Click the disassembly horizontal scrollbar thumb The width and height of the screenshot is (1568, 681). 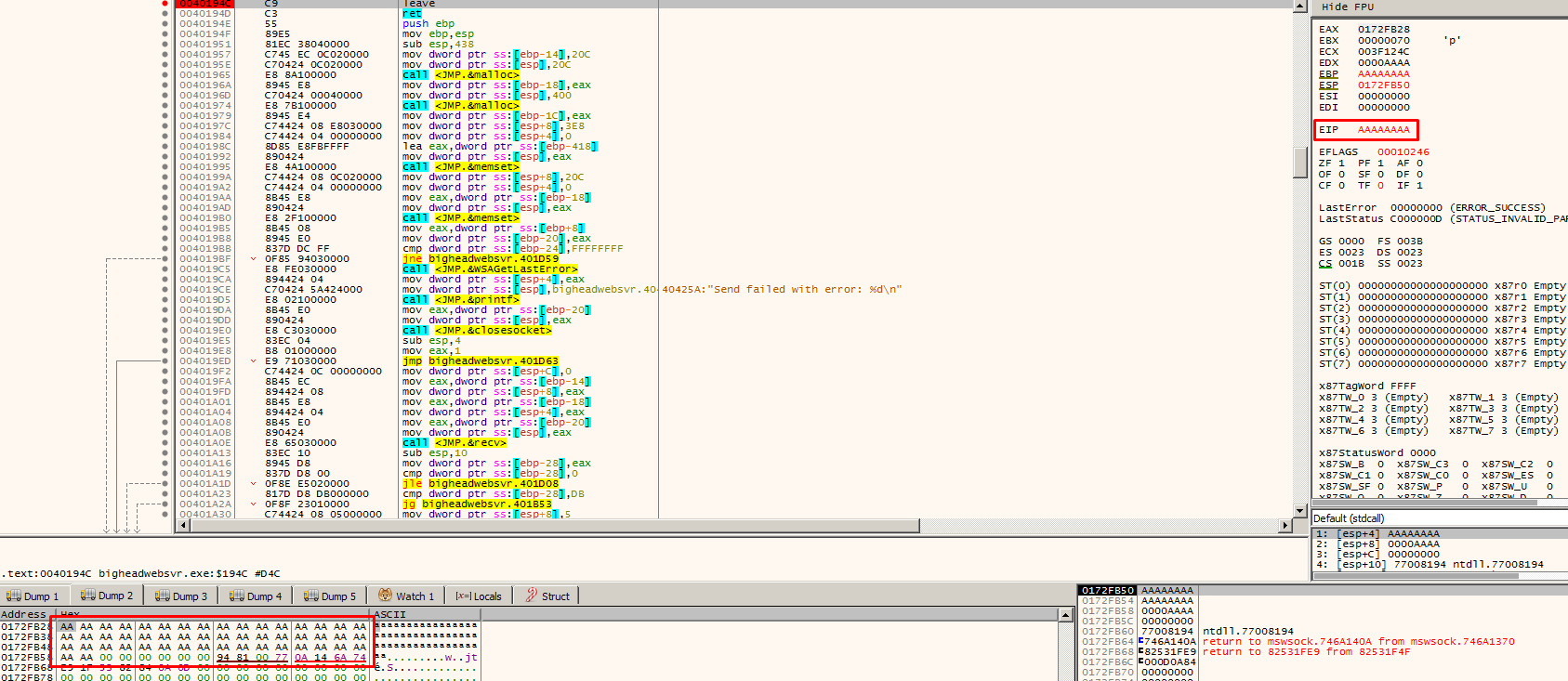(554, 526)
